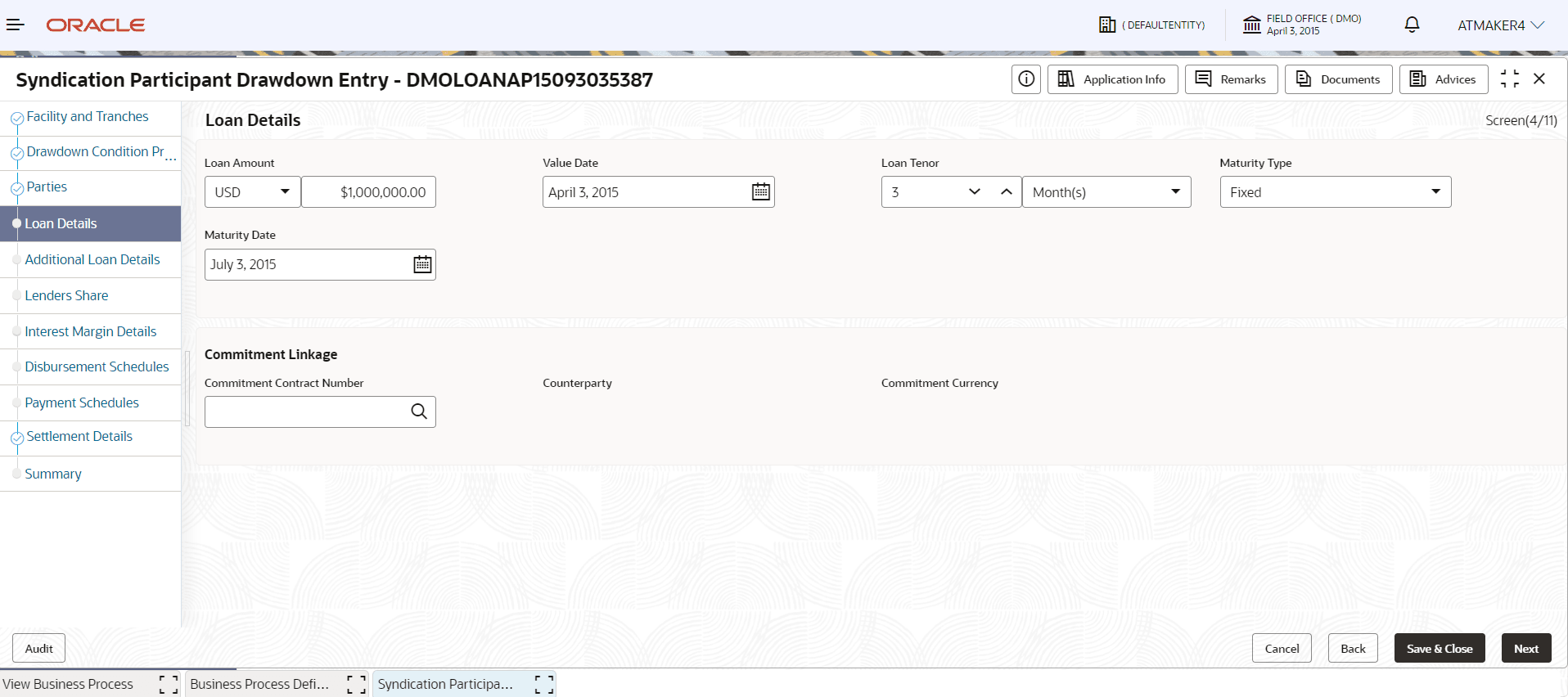Search Commitment Contract Number lookup
1568x697 pixels.
point(419,411)
